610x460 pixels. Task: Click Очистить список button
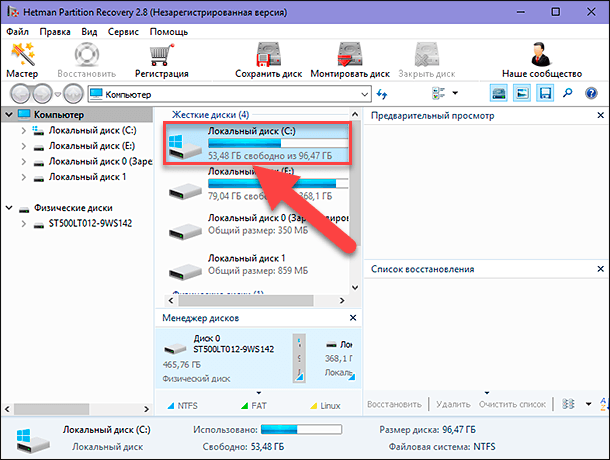coord(512,404)
